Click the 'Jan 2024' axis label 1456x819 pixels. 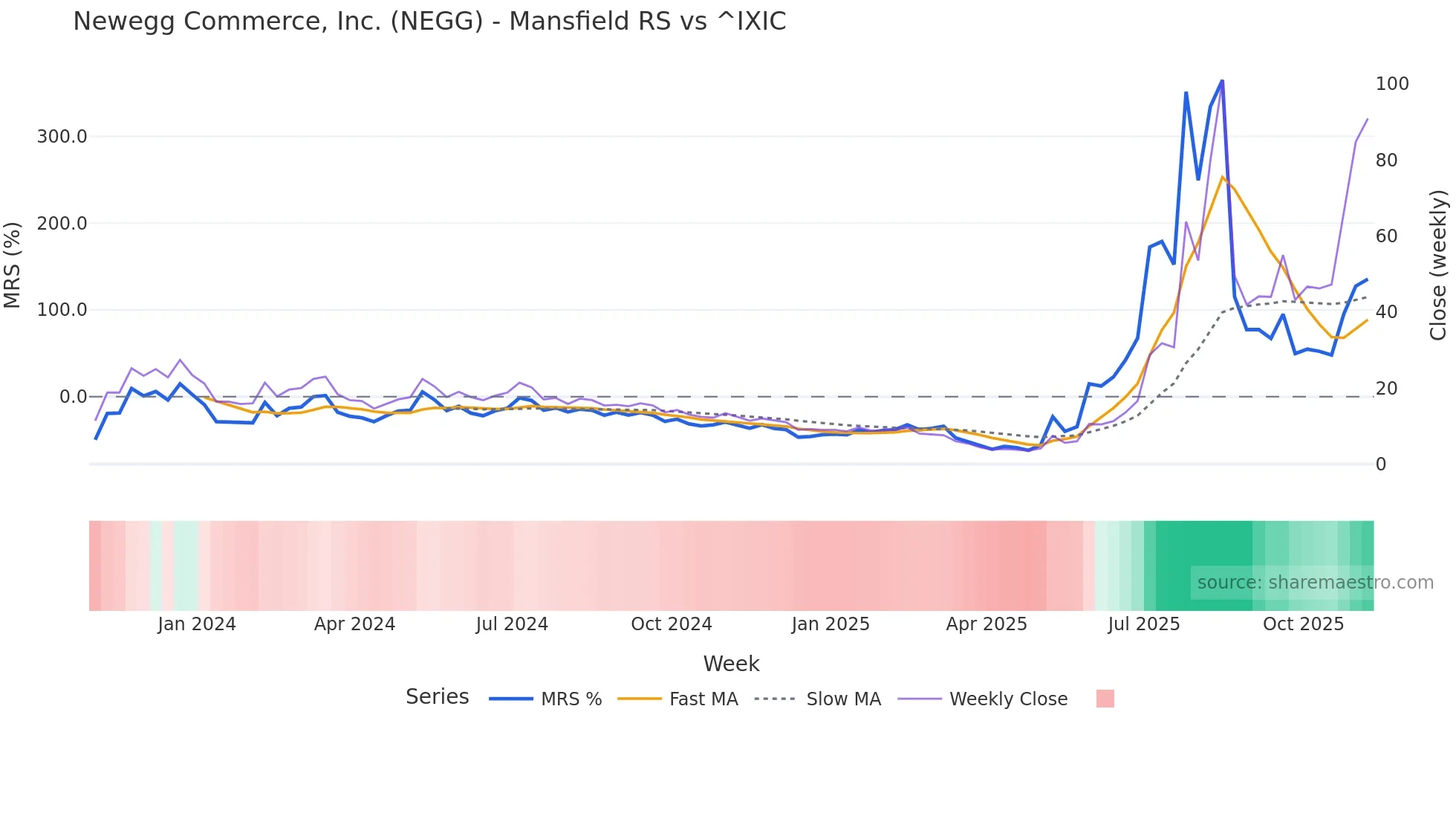pyautogui.click(x=197, y=624)
